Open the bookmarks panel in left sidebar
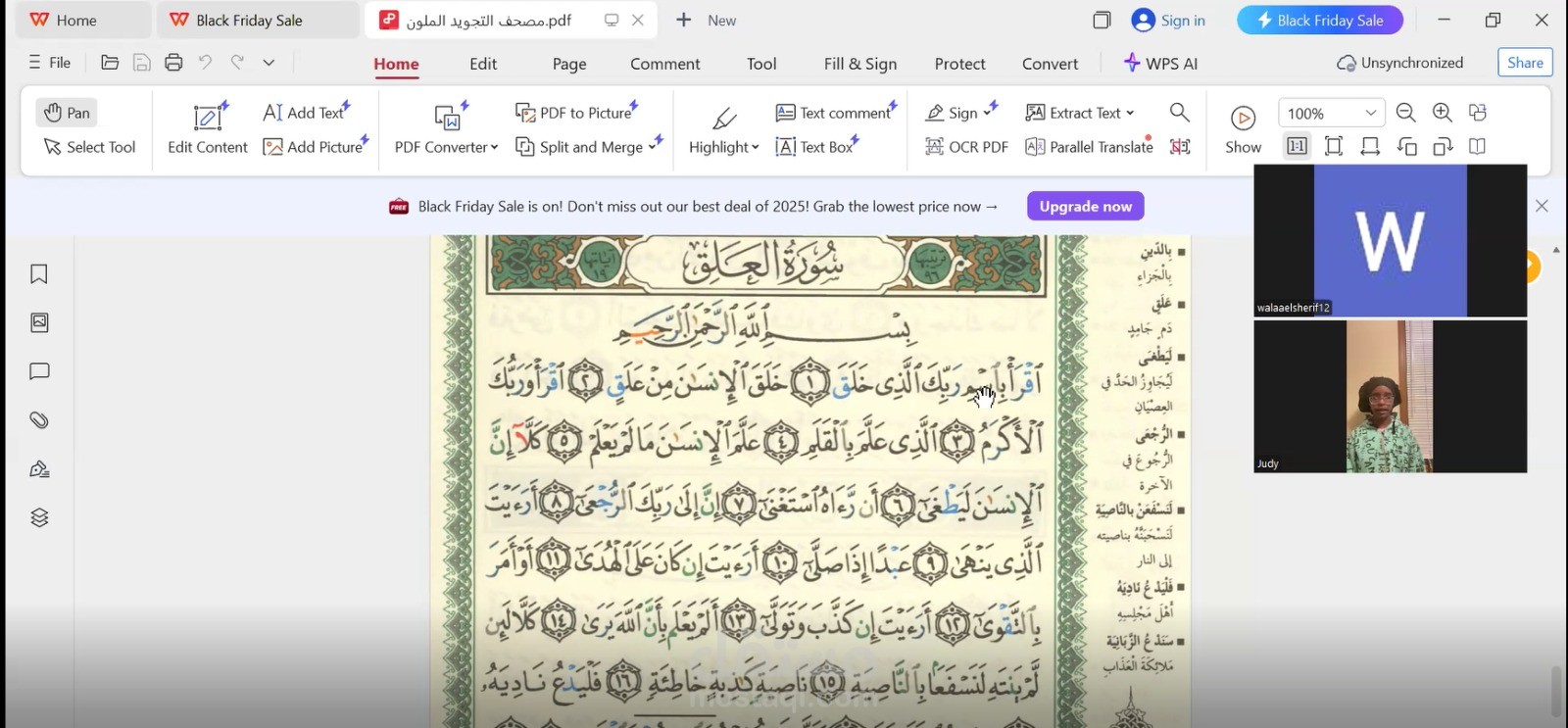Viewport: 1568px width, 728px height. 39,274
